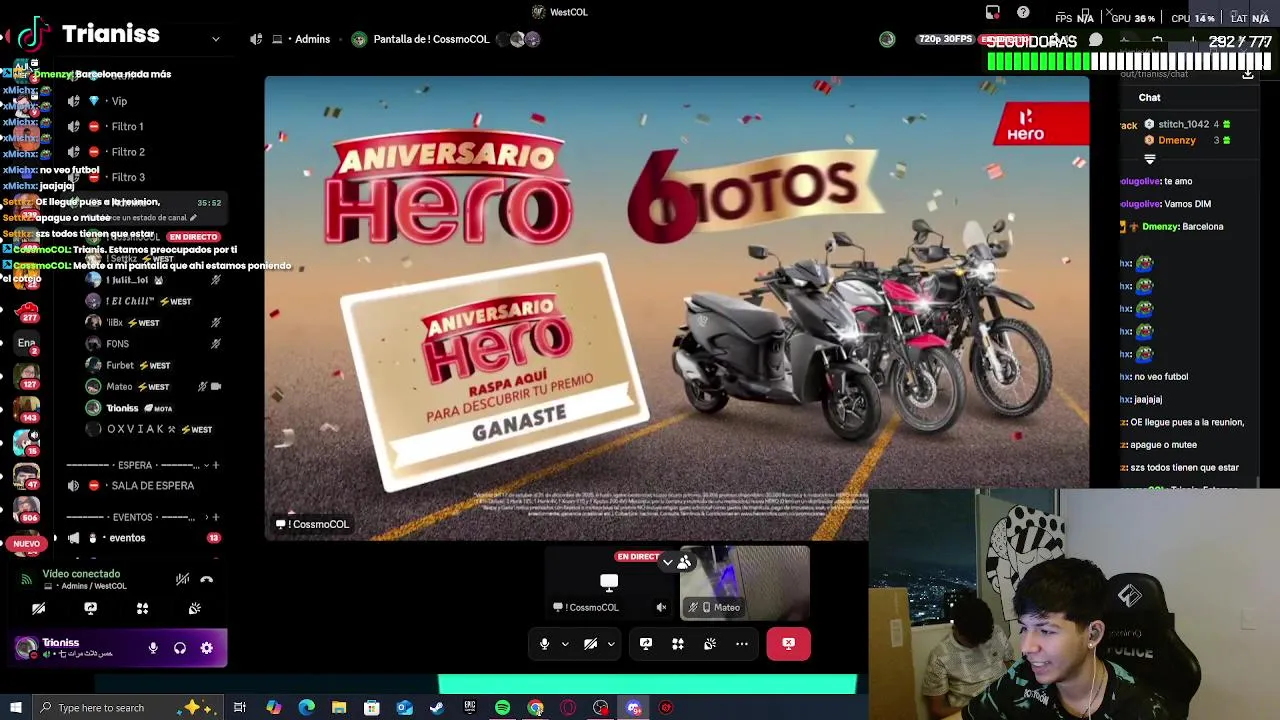This screenshot has height=720, width=1280.
Task: Join the Filtro 3 voice channel
Action: [128, 177]
